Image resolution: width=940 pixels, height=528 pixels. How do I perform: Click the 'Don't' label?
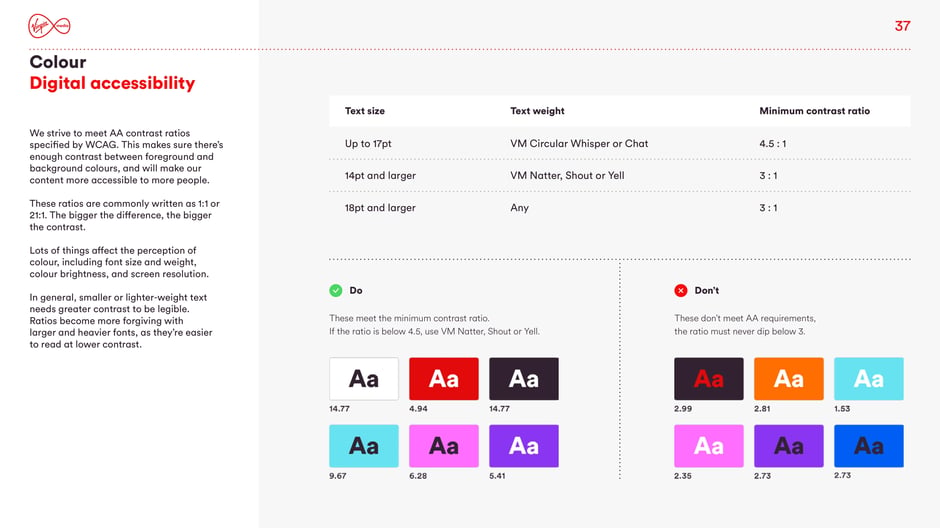pyautogui.click(x=706, y=291)
